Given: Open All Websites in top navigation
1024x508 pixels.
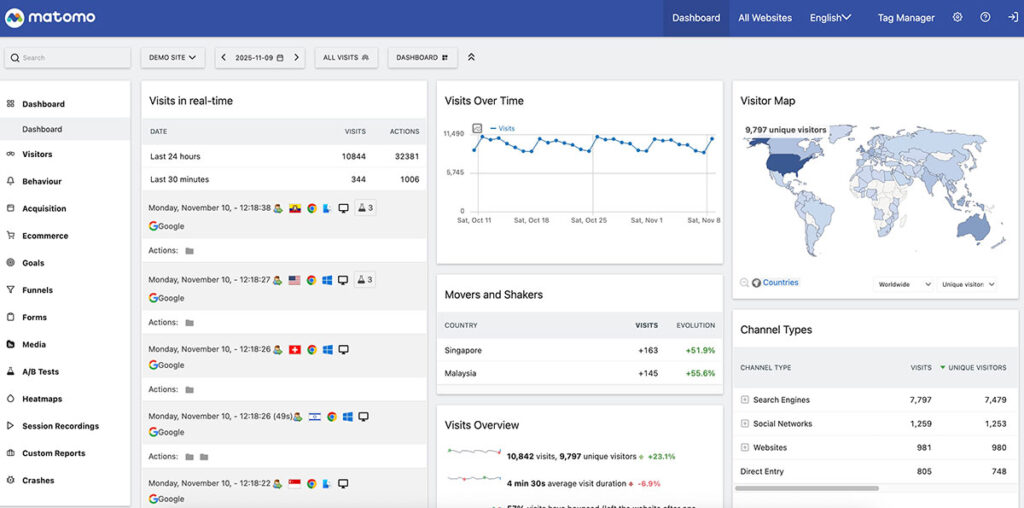Looking at the screenshot, I should pyautogui.click(x=765, y=18).
